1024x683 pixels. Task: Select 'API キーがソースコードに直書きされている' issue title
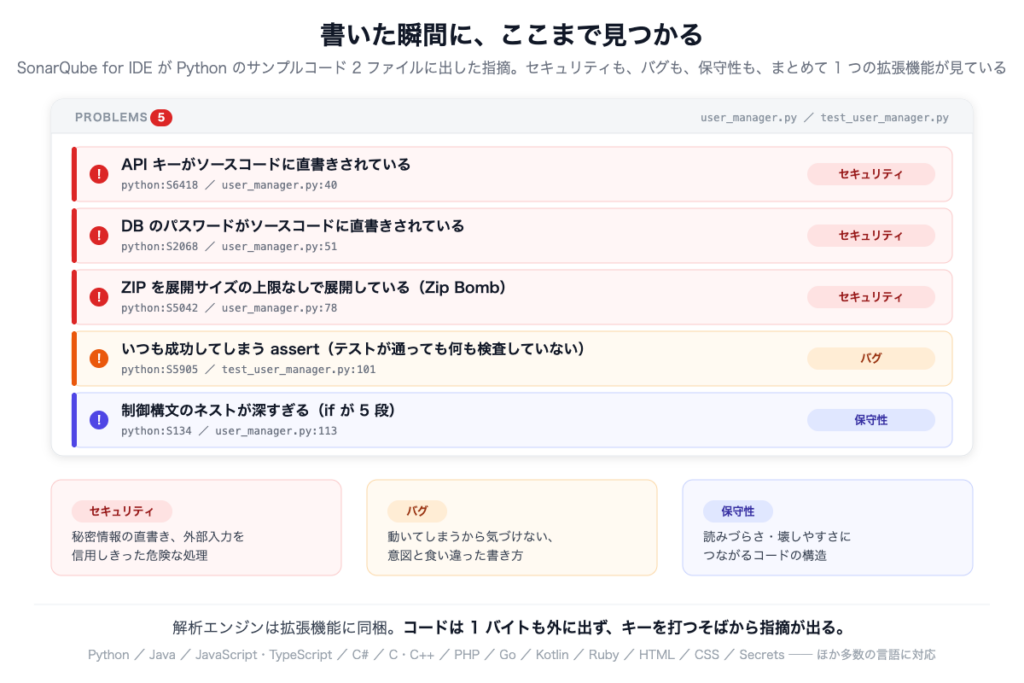coord(265,164)
